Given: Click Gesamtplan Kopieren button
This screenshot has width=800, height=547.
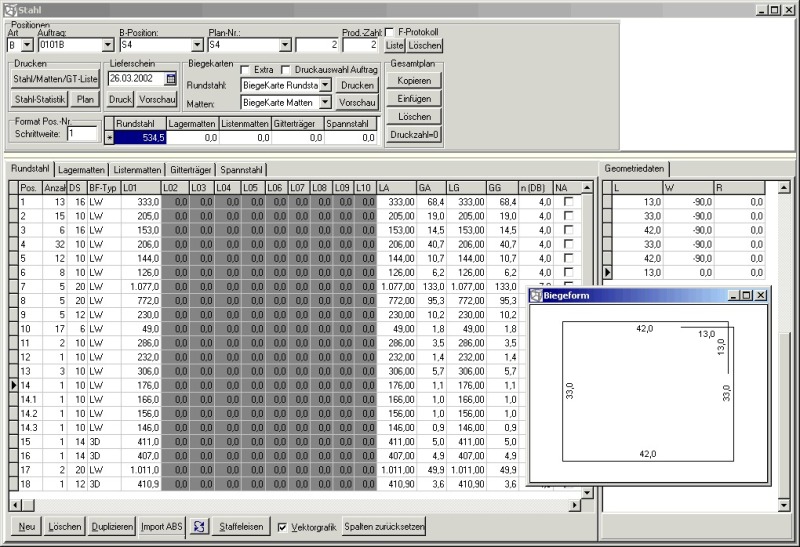Looking at the screenshot, I should point(414,81).
